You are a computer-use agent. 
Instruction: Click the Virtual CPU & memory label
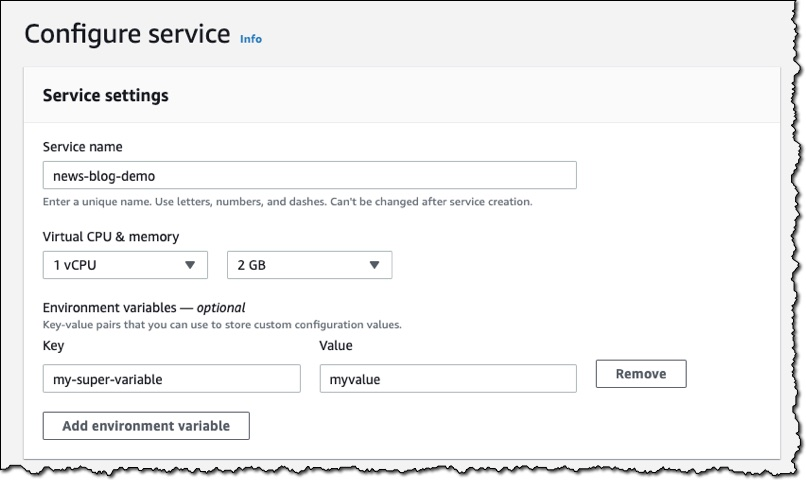click(x=111, y=237)
